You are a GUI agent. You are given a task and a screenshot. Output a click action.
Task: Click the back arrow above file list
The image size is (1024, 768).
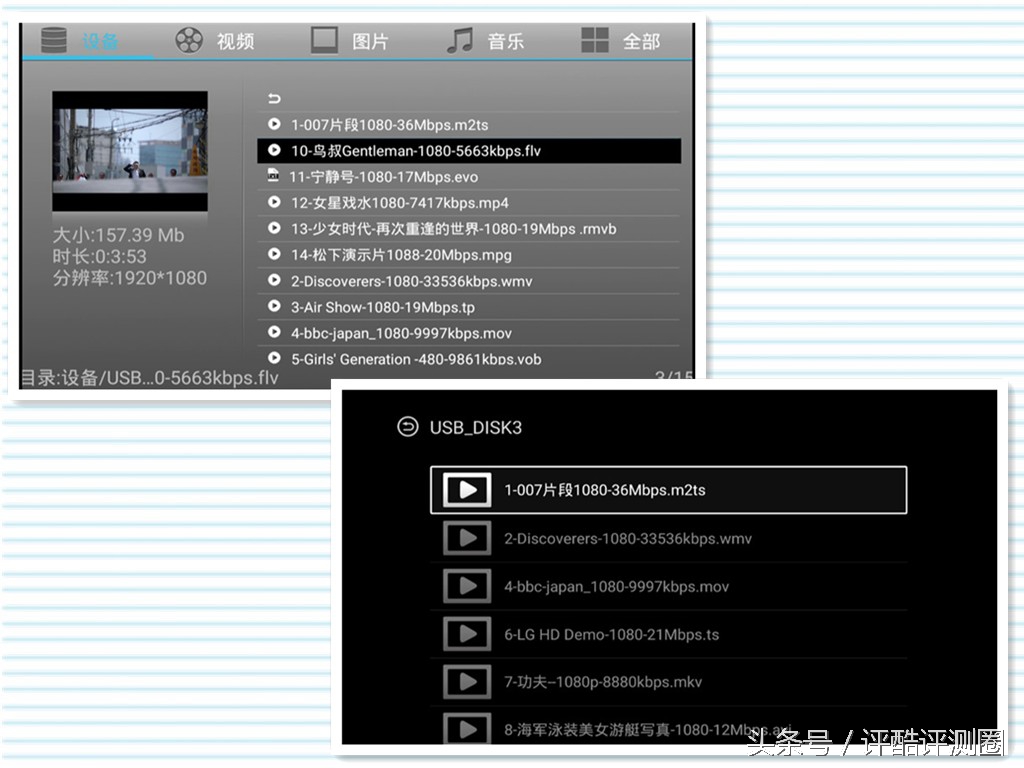[274, 99]
